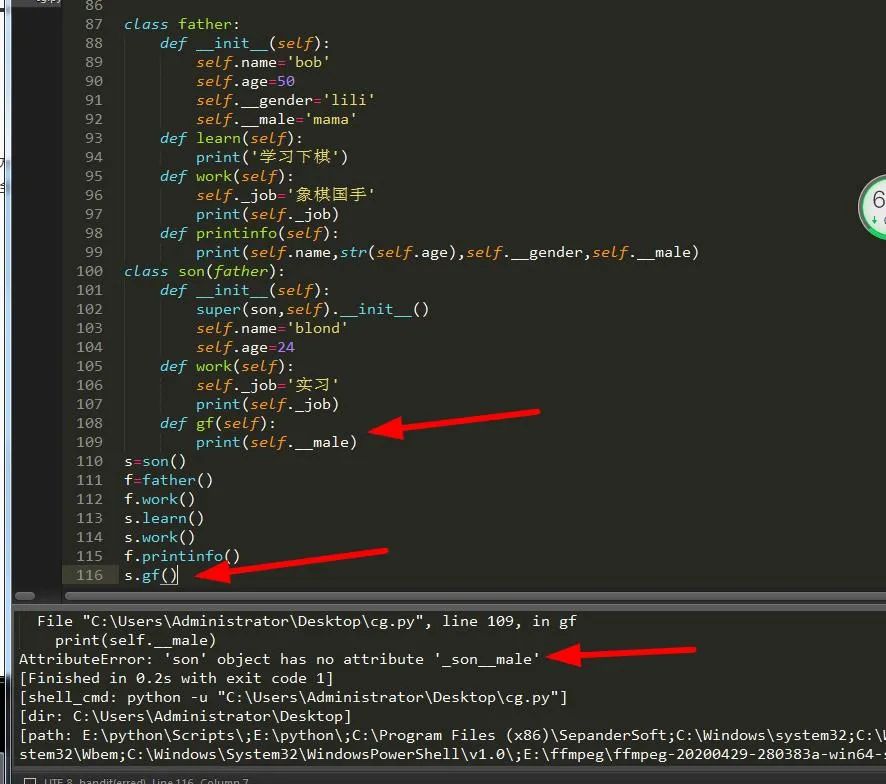Click the number 24 on line 104
This screenshot has height=784, width=886.
pyautogui.click(x=285, y=347)
